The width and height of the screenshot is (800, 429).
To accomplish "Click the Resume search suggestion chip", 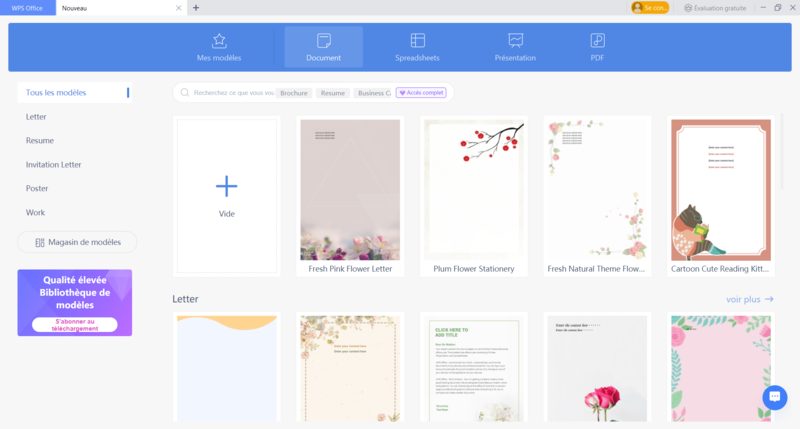I will (x=333, y=93).
